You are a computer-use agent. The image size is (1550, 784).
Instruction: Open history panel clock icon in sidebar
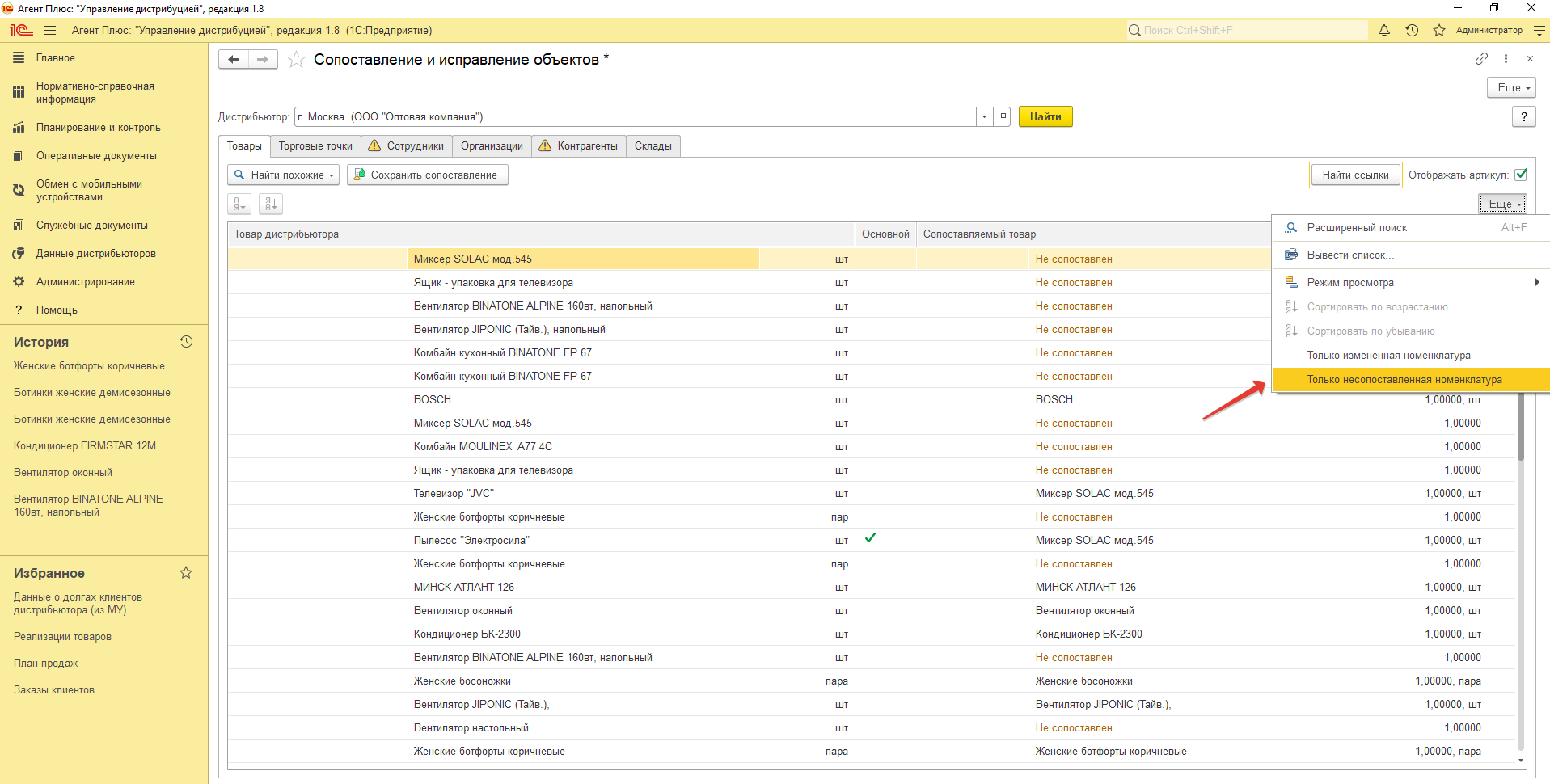coord(186,342)
